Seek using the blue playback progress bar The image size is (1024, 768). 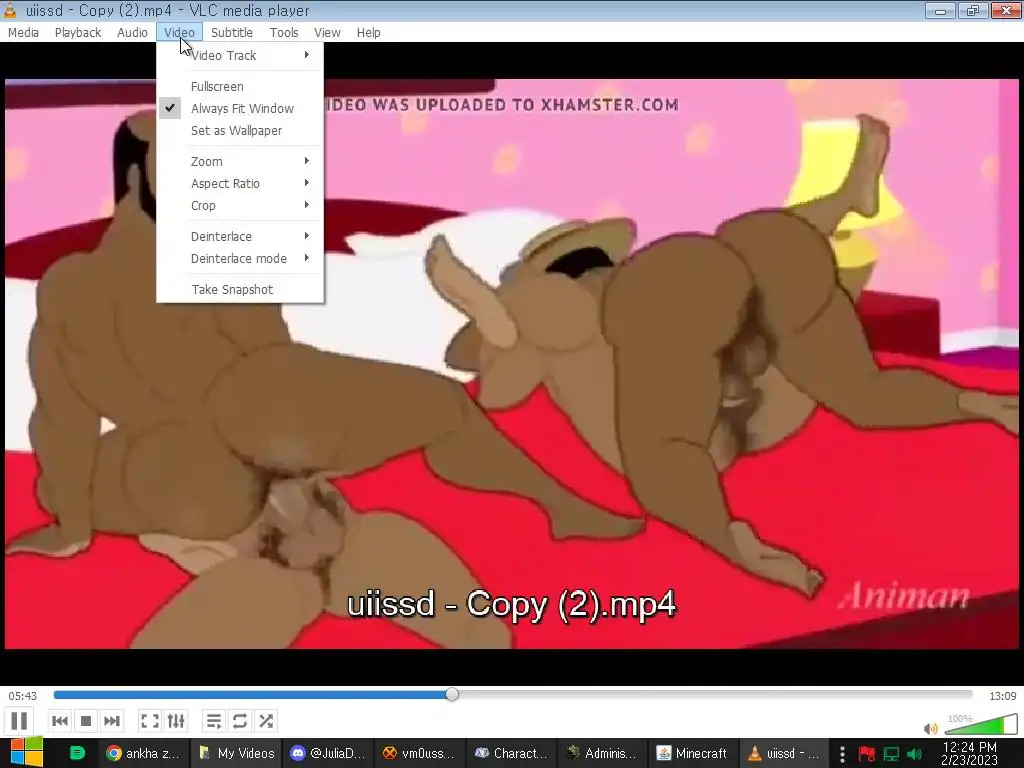pos(513,695)
